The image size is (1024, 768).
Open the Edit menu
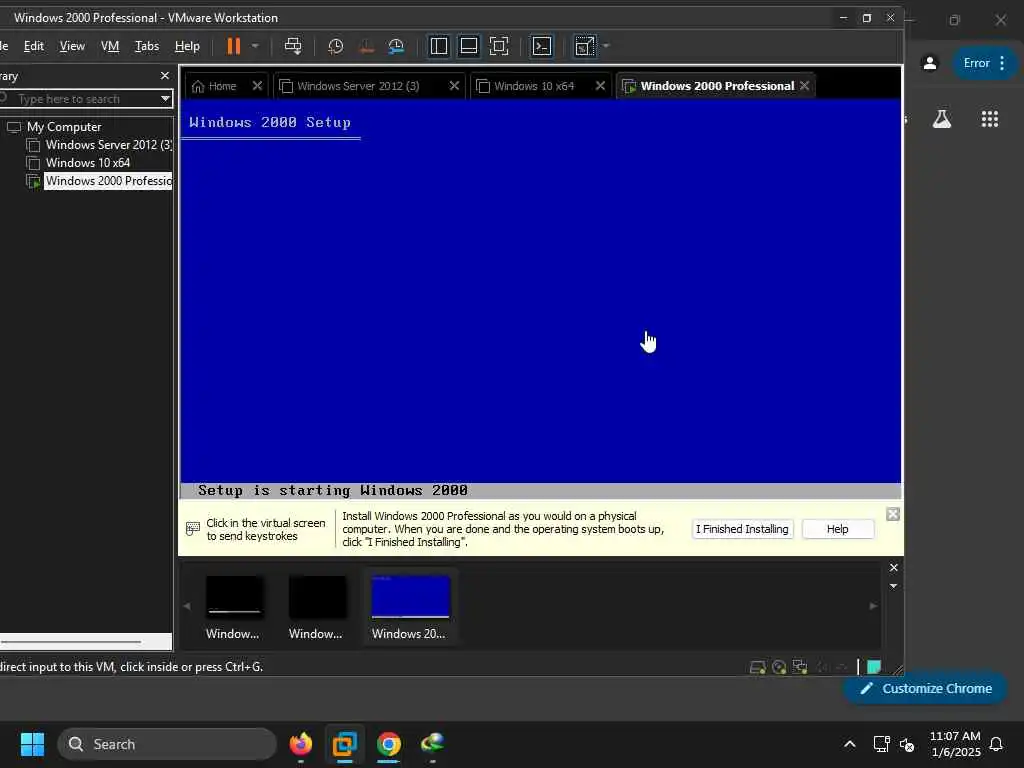coord(34,46)
